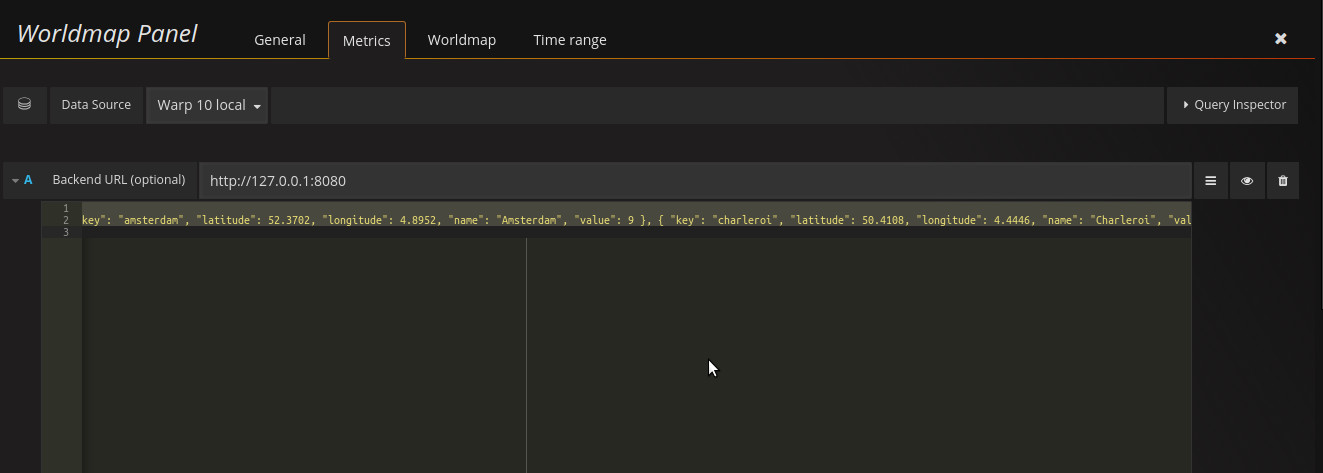Click the Backend URL (optional) label
The height and width of the screenshot is (473, 1323).
pos(118,180)
